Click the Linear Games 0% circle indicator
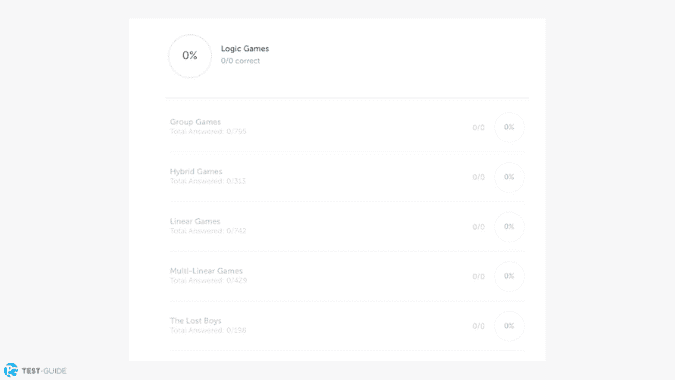The width and height of the screenshot is (675, 380). click(x=509, y=227)
